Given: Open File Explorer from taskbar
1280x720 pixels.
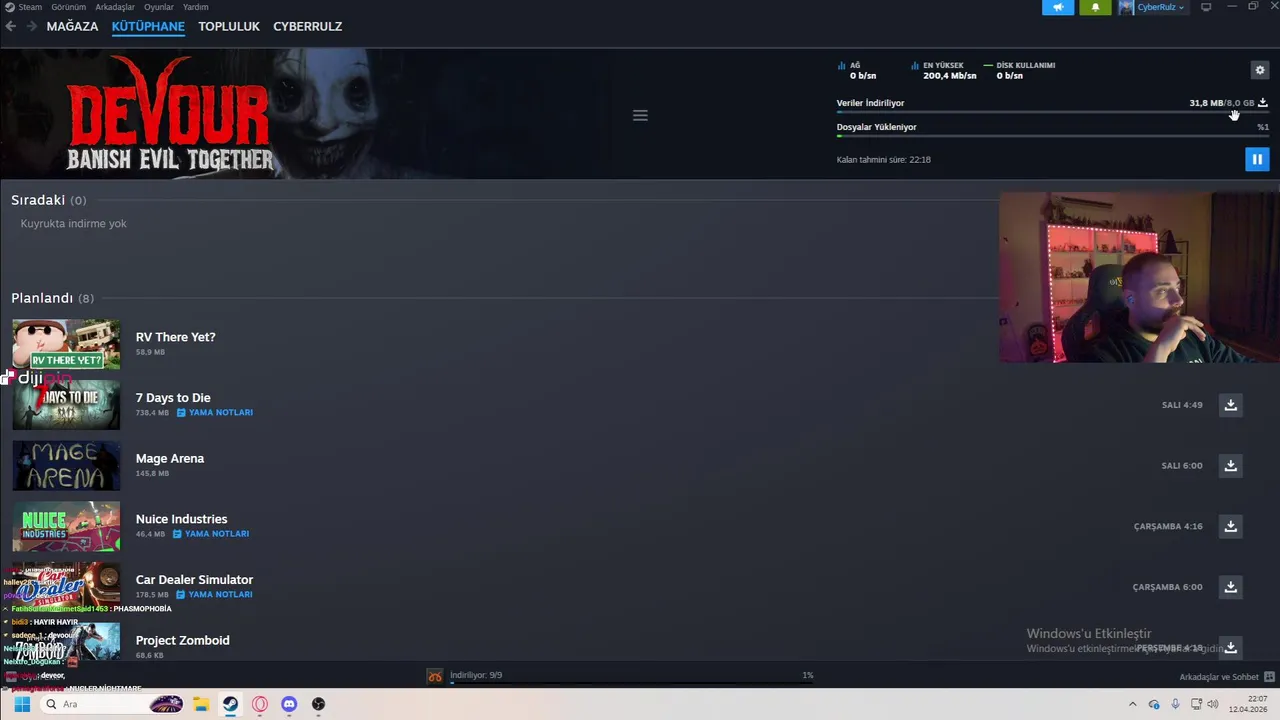Looking at the screenshot, I should (x=200, y=704).
